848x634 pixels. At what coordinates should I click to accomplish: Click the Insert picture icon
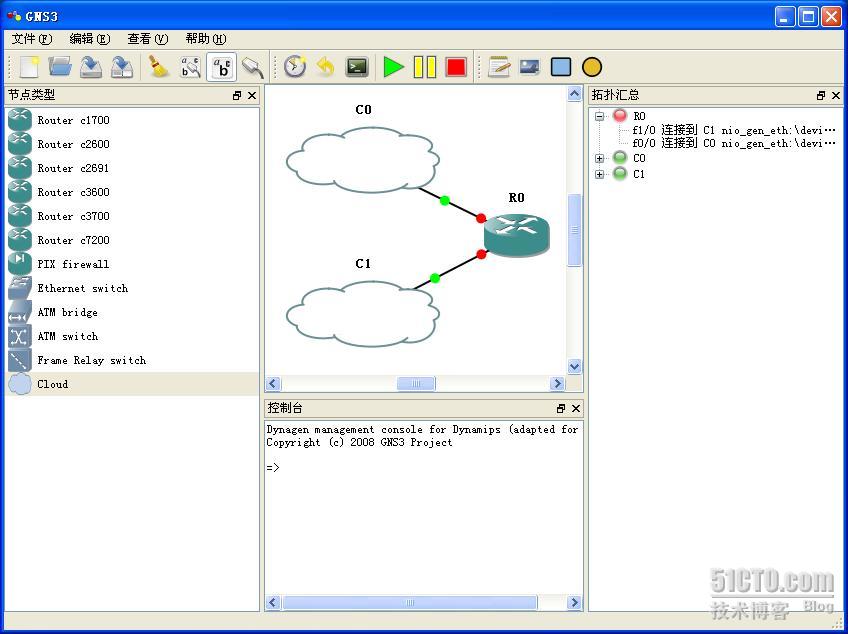(529, 67)
